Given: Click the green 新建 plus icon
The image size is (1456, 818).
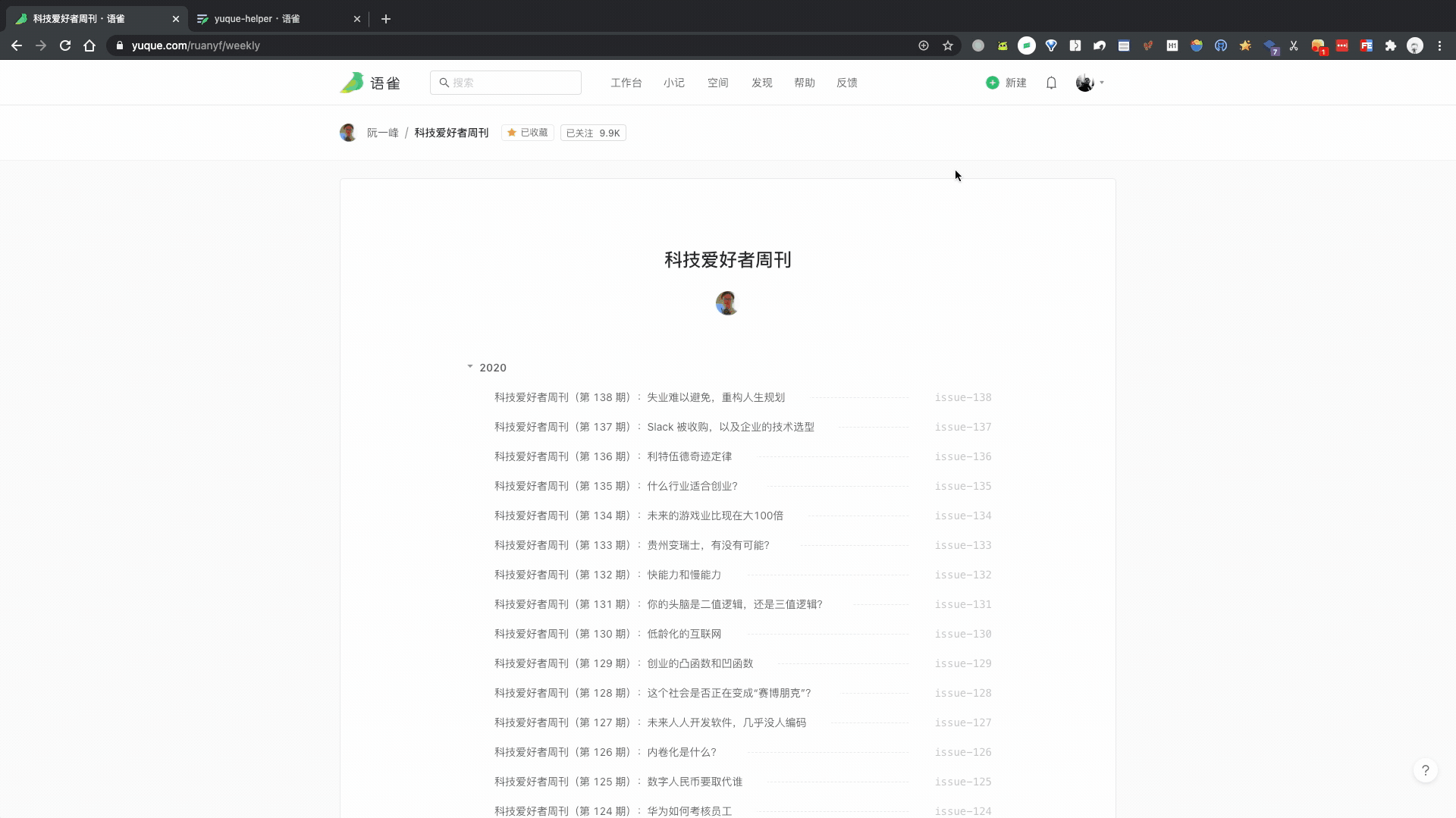Looking at the screenshot, I should pos(992,83).
